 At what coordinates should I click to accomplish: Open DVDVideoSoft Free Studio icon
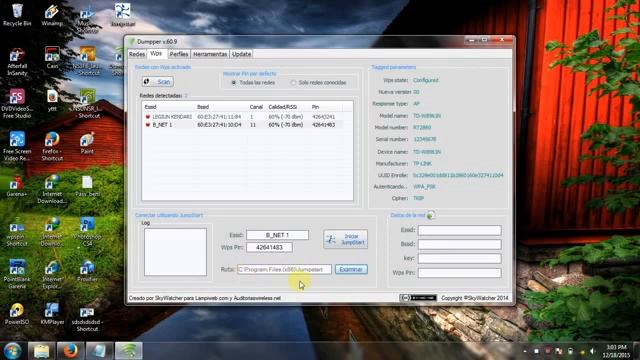click(x=17, y=104)
